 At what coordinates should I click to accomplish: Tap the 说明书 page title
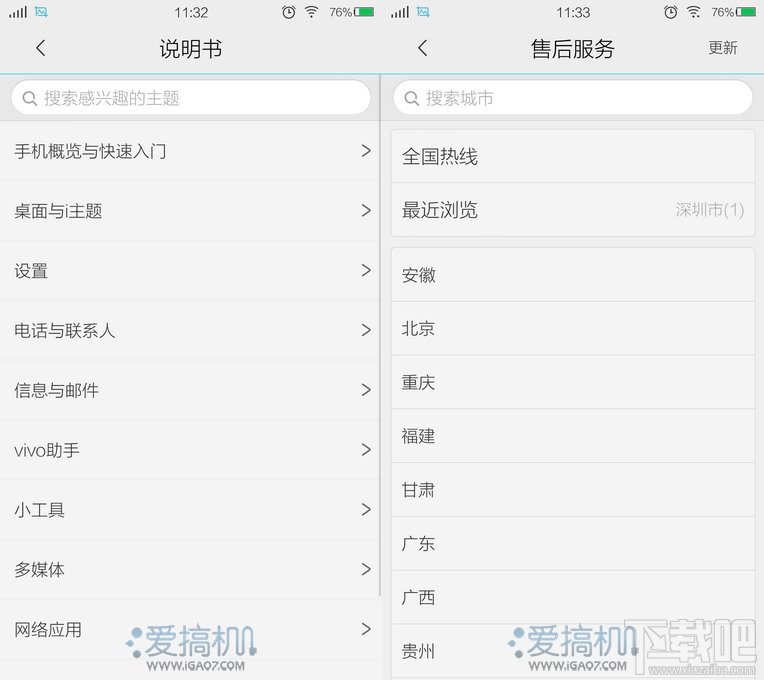pos(191,49)
